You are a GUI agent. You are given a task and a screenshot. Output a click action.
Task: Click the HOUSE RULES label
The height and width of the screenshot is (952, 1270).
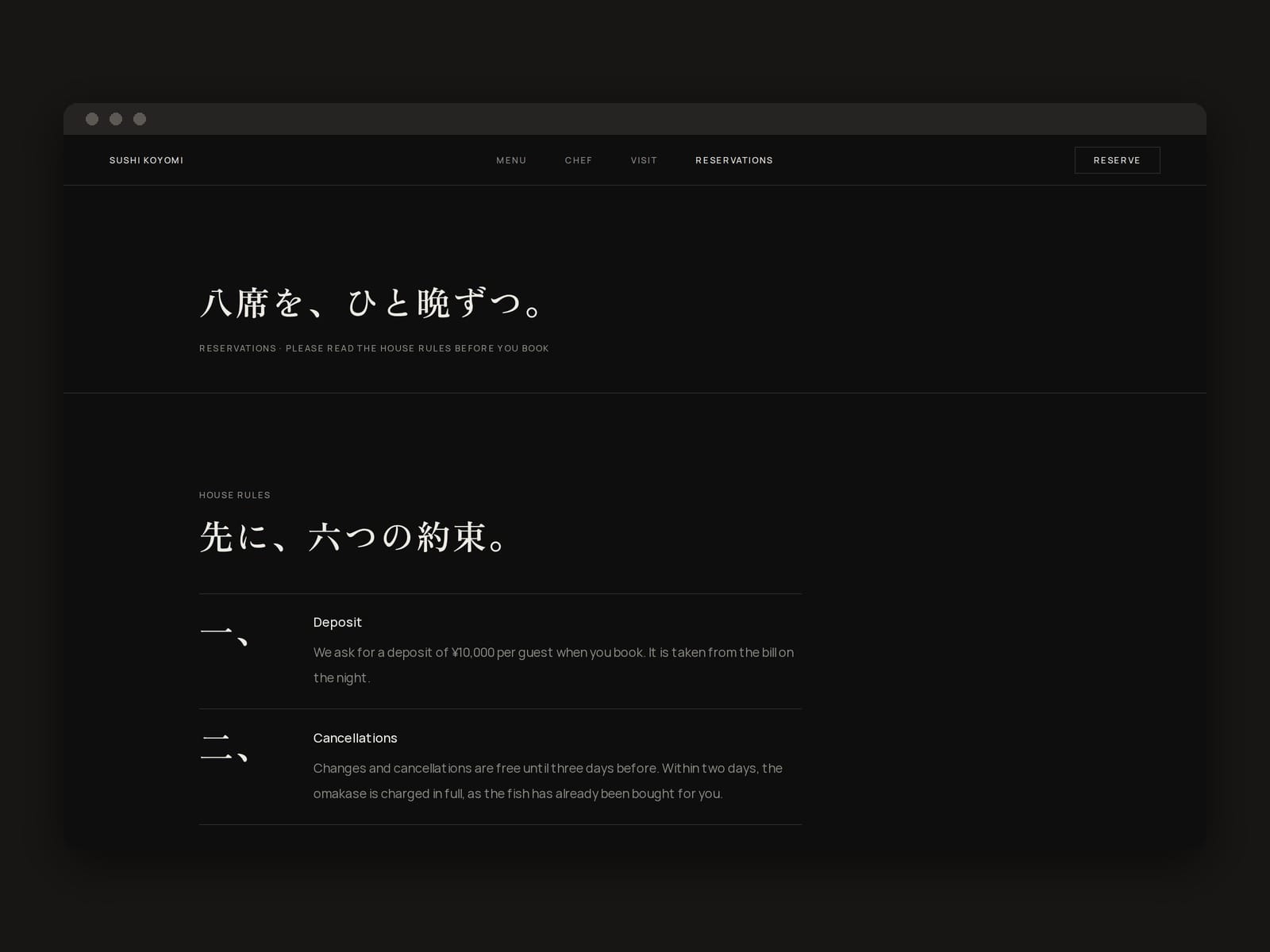235,495
